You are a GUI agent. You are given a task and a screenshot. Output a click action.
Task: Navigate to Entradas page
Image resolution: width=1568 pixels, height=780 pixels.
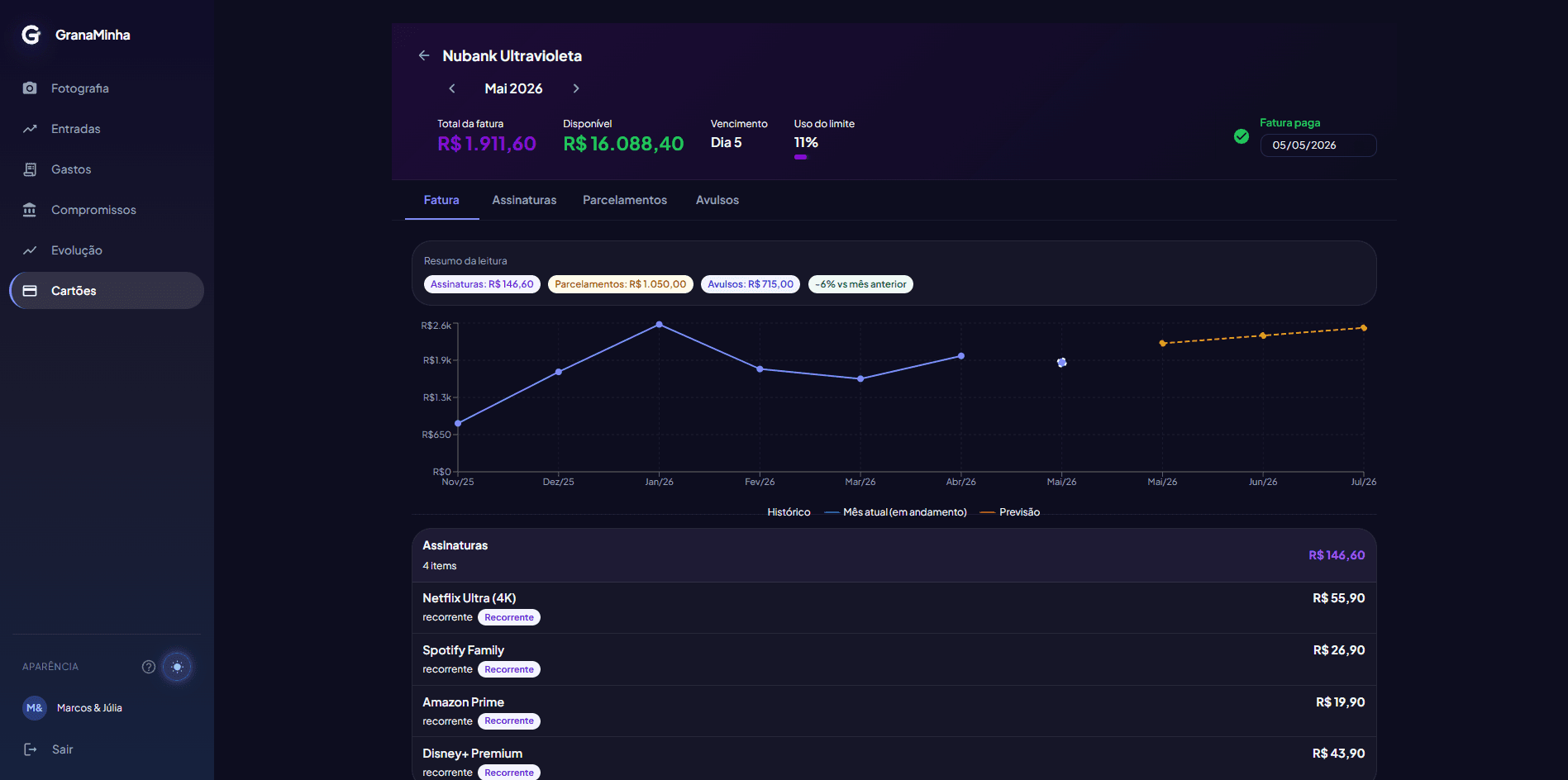(x=107, y=129)
